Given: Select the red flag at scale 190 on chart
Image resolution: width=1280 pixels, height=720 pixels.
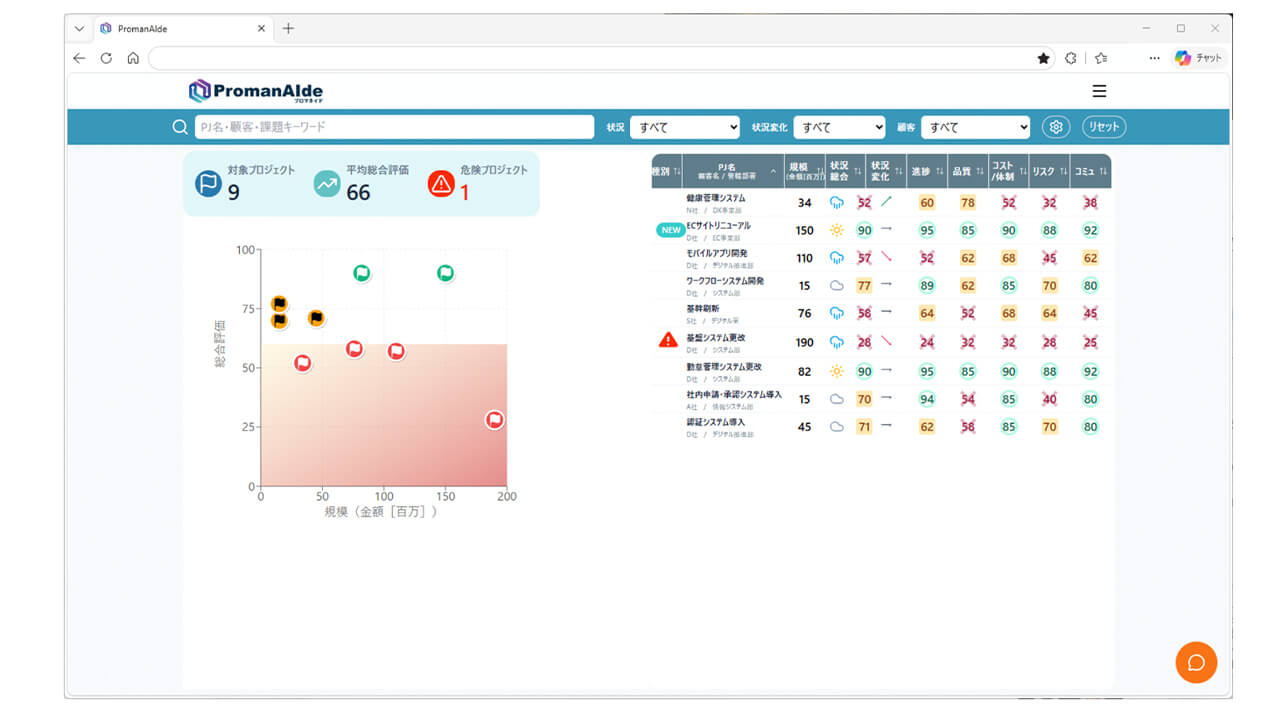Looking at the screenshot, I should pos(494,420).
